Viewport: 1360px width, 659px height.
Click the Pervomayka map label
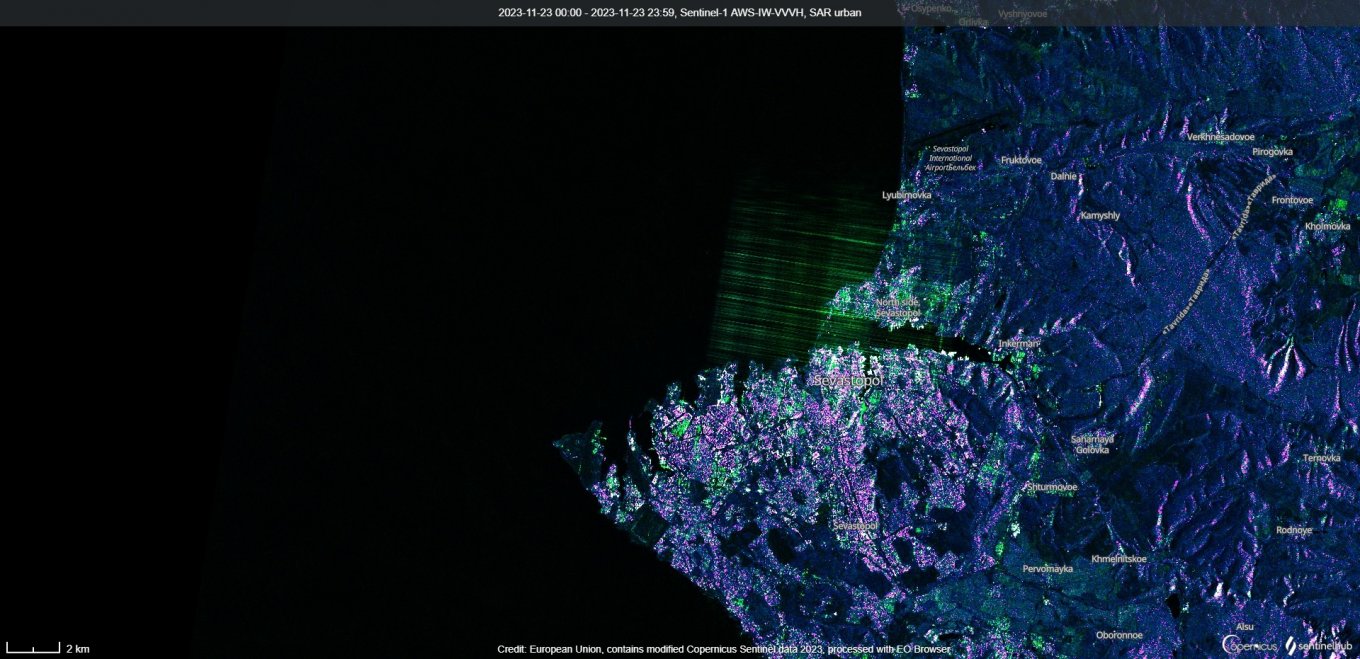click(1047, 569)
